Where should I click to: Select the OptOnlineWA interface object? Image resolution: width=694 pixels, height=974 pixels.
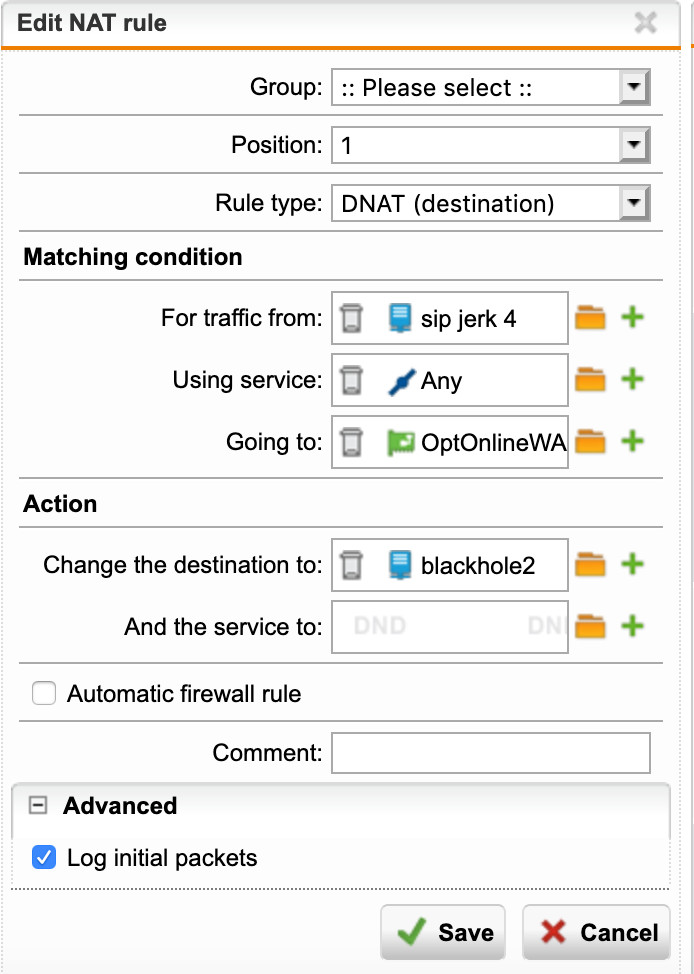click(x=477, y=442)
